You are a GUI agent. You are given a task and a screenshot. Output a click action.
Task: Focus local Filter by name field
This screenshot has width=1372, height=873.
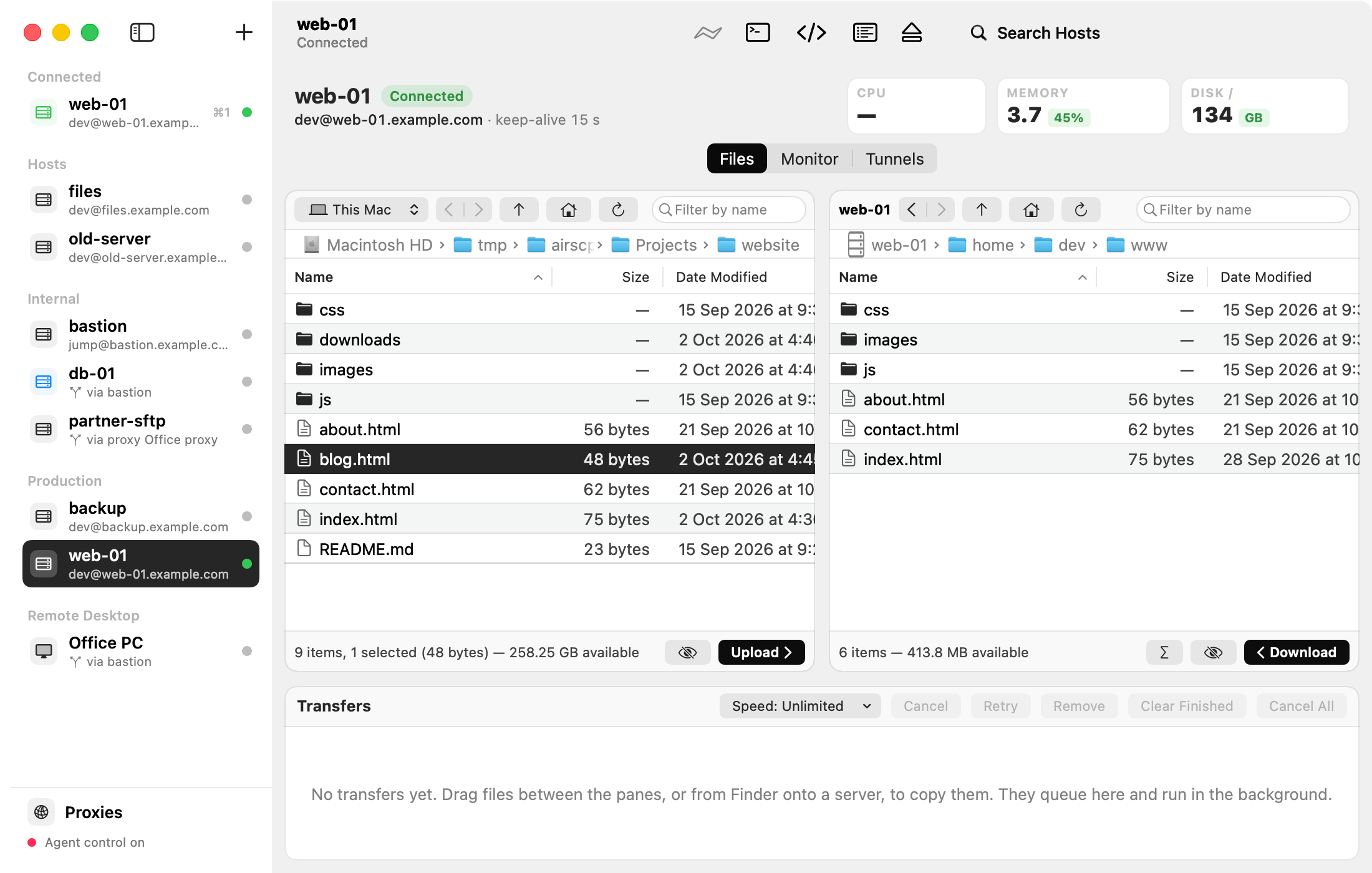tap(729, 210)
